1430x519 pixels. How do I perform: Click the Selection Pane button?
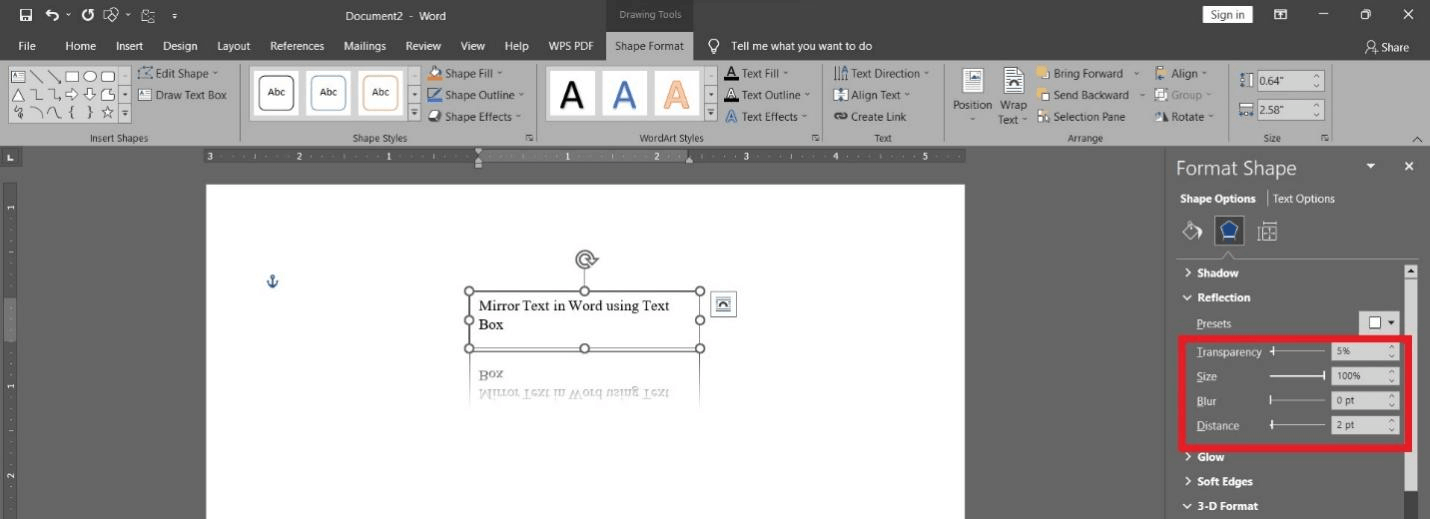click(x=1081, y=117)
